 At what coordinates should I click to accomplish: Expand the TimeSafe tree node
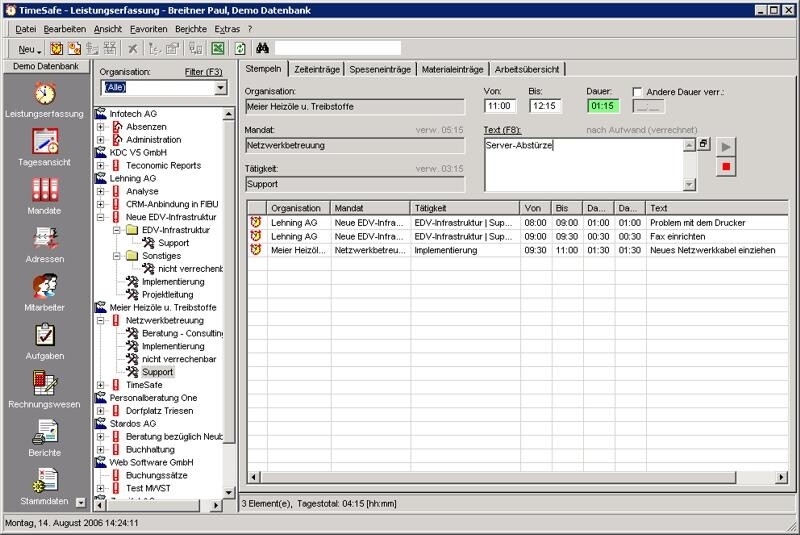coord(101,385)
